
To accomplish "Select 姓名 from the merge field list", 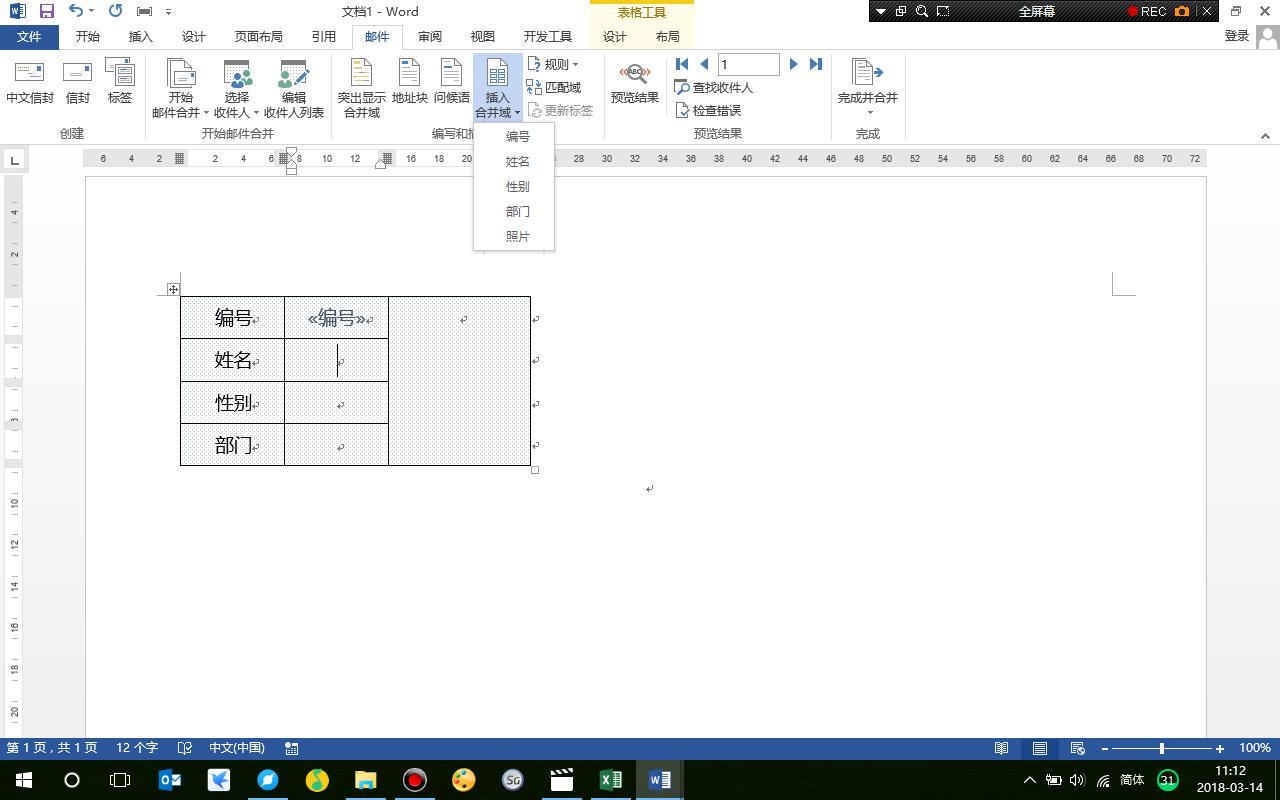I will [x=517, y=161].
